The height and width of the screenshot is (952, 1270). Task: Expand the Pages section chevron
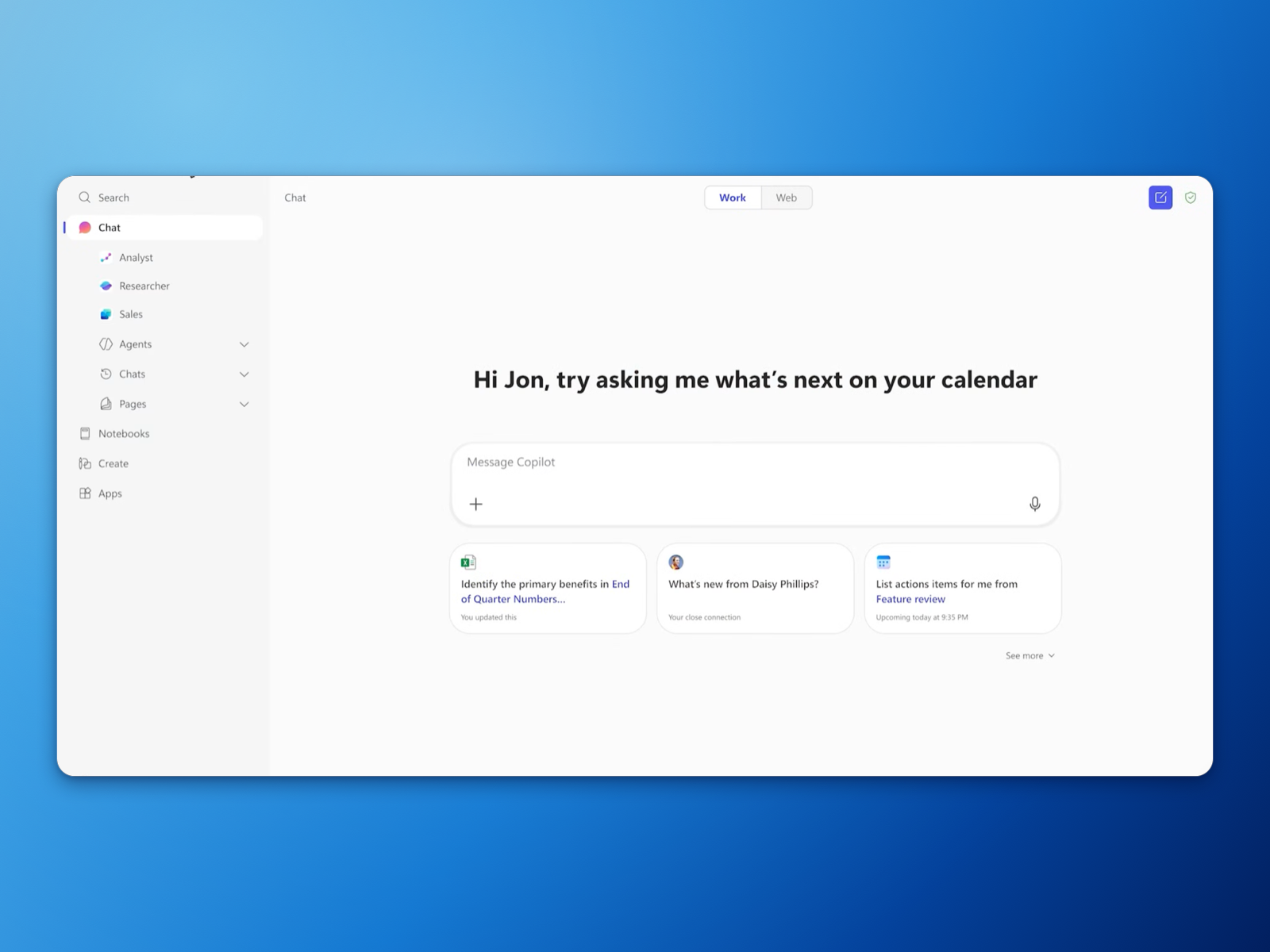(x=244, y=405)
